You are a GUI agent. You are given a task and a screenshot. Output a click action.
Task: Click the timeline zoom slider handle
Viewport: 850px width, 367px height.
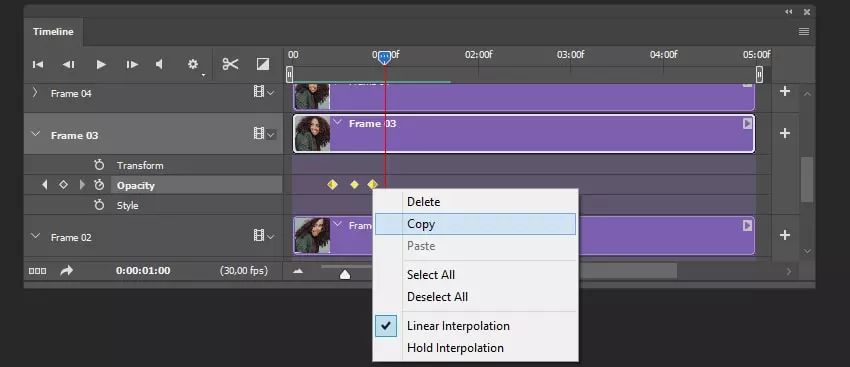345,274
